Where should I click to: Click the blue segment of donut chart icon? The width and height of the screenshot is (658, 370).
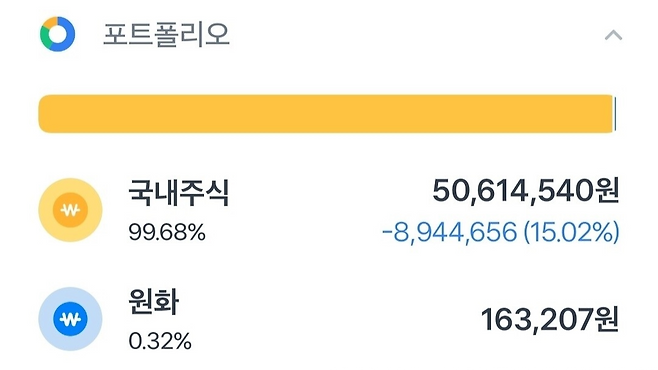pyautogui.click(x=67, y=40)
